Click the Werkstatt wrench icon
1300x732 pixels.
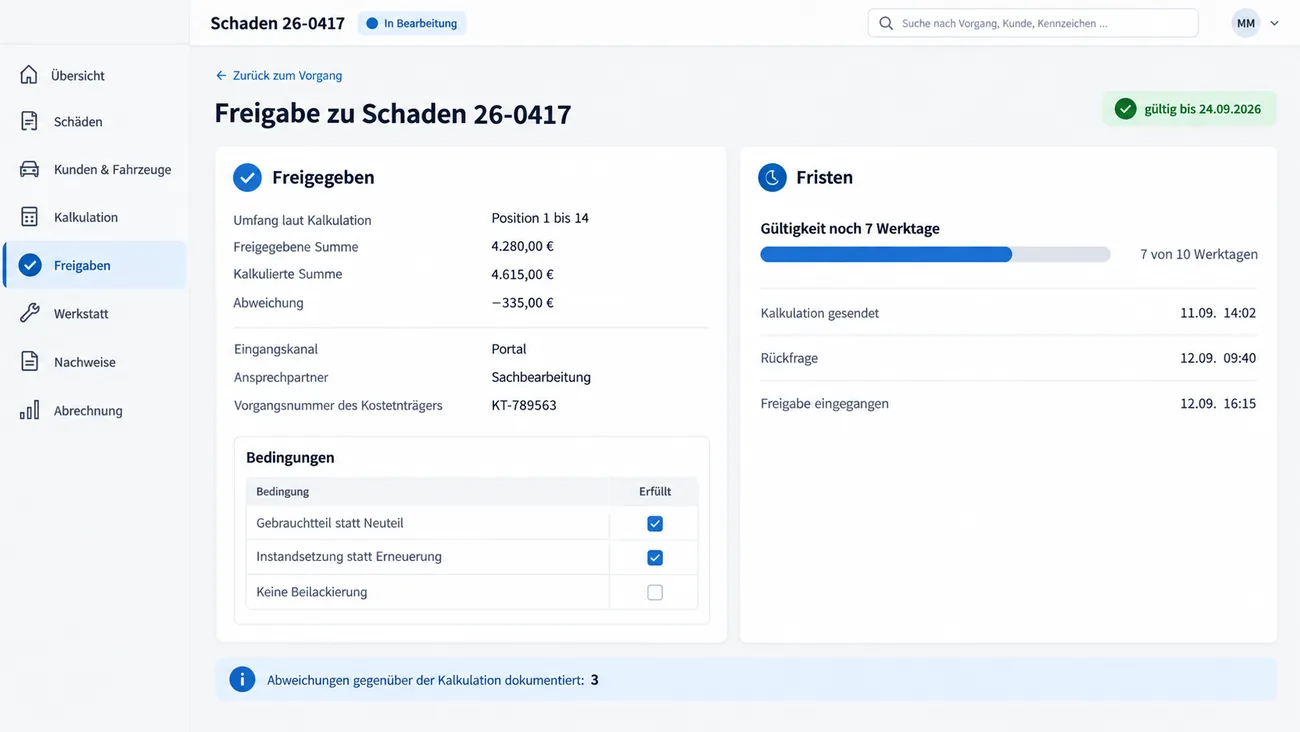click(29, 313)
